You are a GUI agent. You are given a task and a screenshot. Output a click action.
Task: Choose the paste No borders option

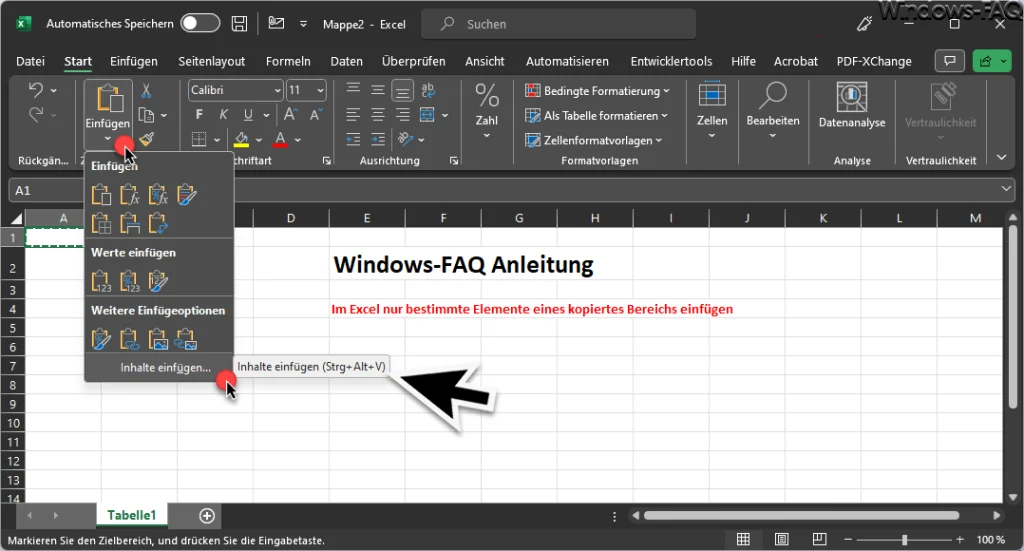click(101, 223)
